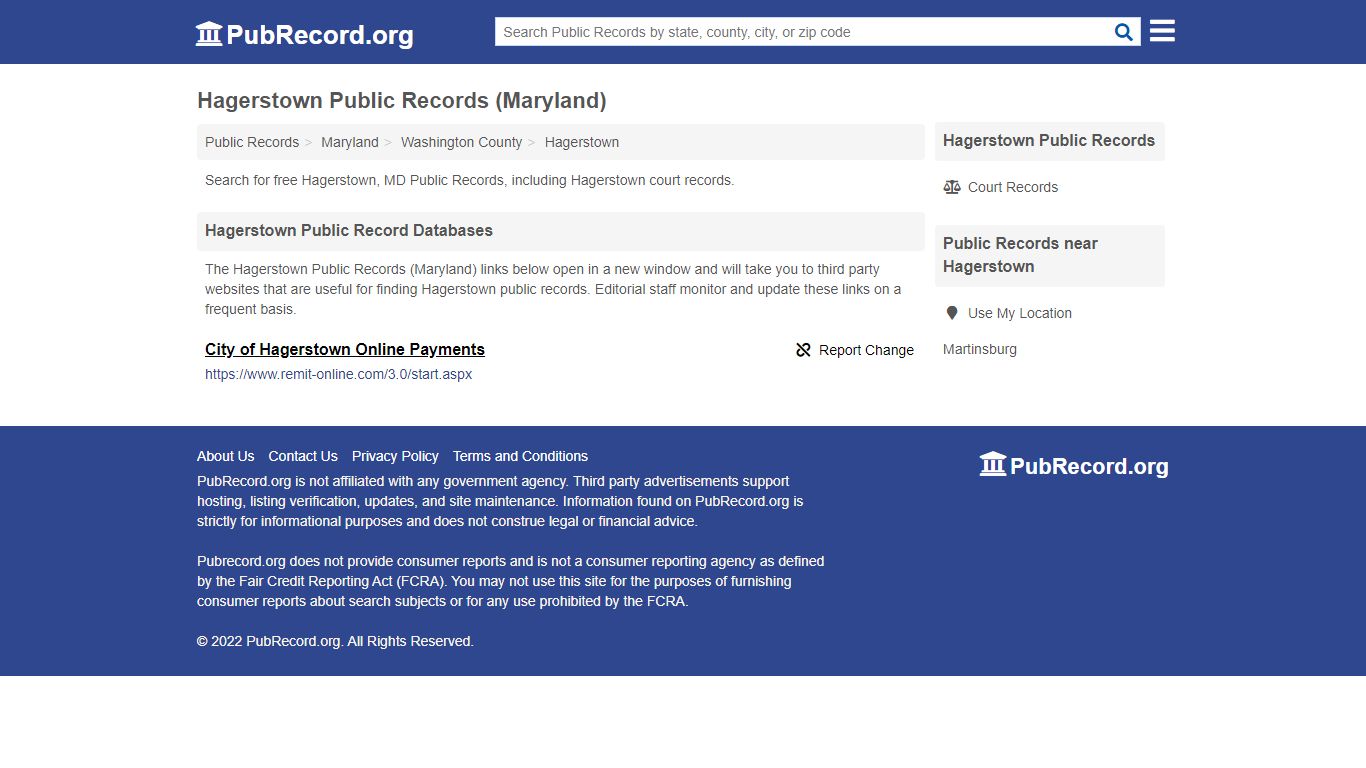Click the Search for free Hagerstown description text
The width and height of the screenshot is (1366, 768).
click(x=469, y=180)
